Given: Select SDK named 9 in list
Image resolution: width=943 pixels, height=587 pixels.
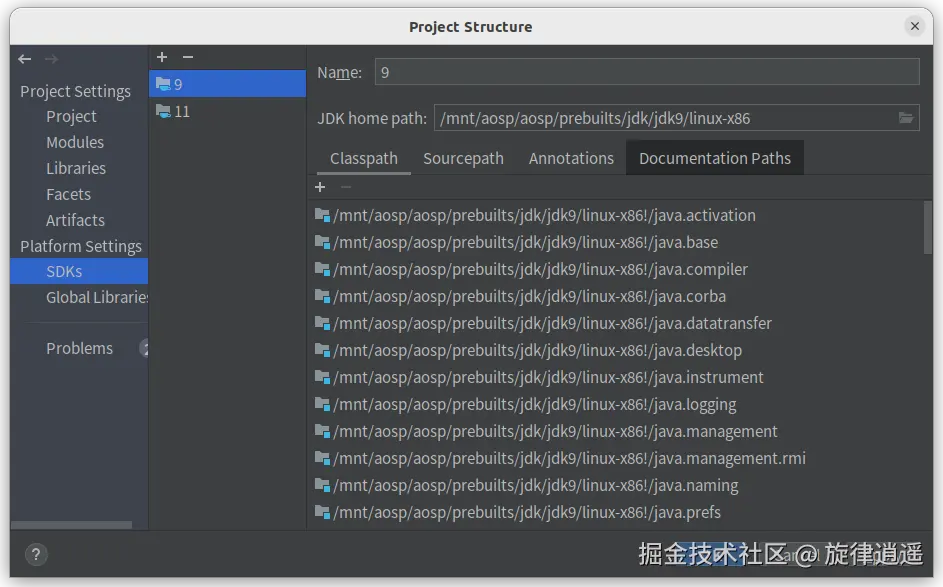Looking at the screenshot, I should click(227, 84).
